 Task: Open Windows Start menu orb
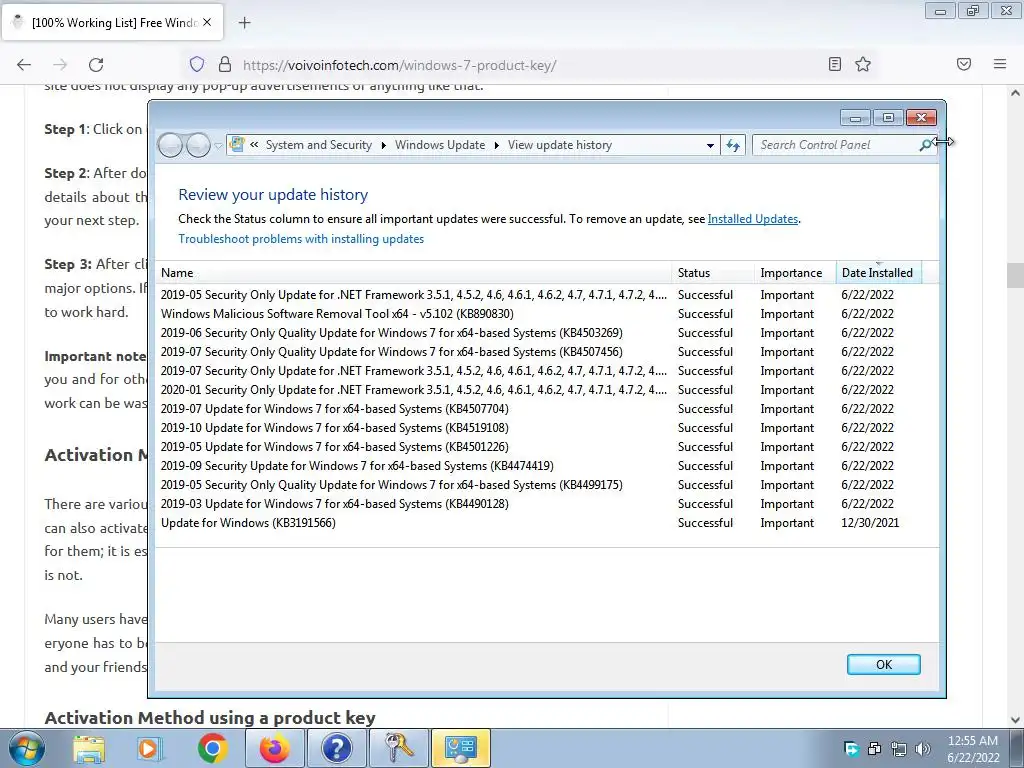coord(27,748)
